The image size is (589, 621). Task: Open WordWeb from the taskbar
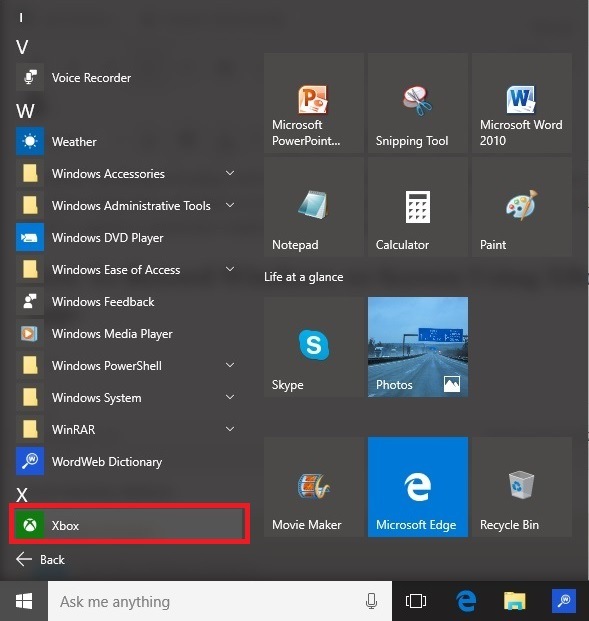(563, 601)
